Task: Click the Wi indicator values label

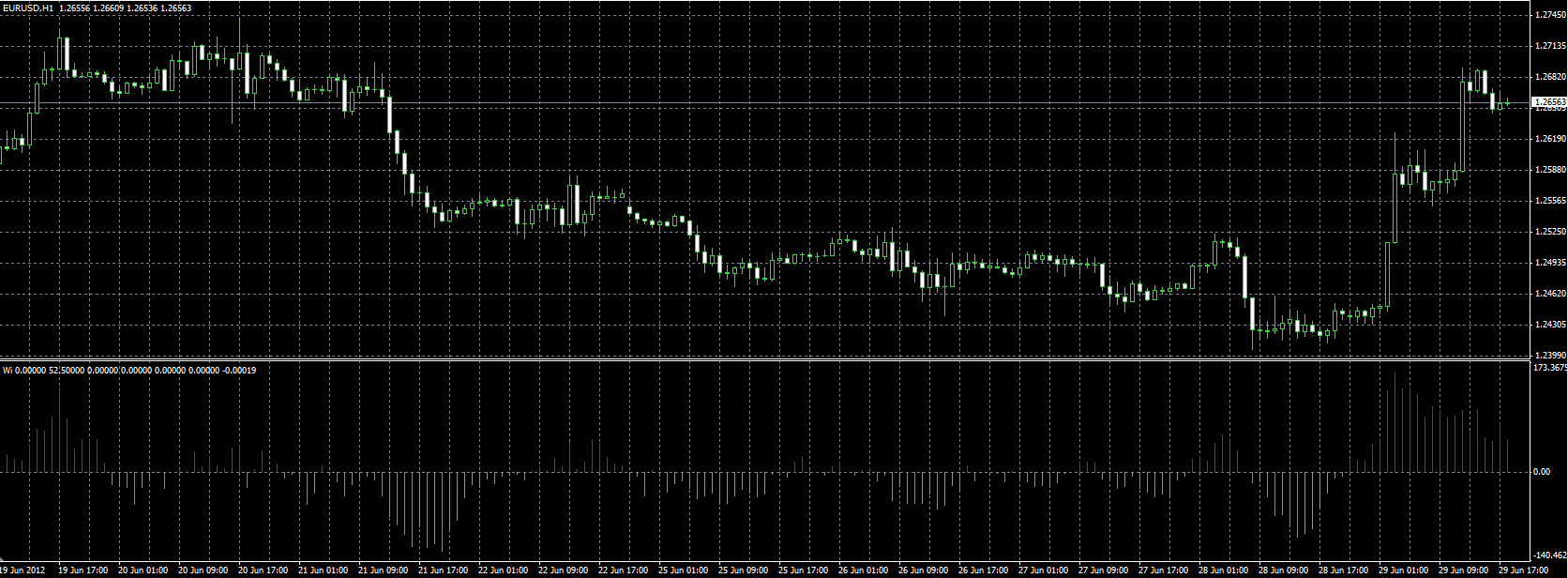Action: point(129,370)
